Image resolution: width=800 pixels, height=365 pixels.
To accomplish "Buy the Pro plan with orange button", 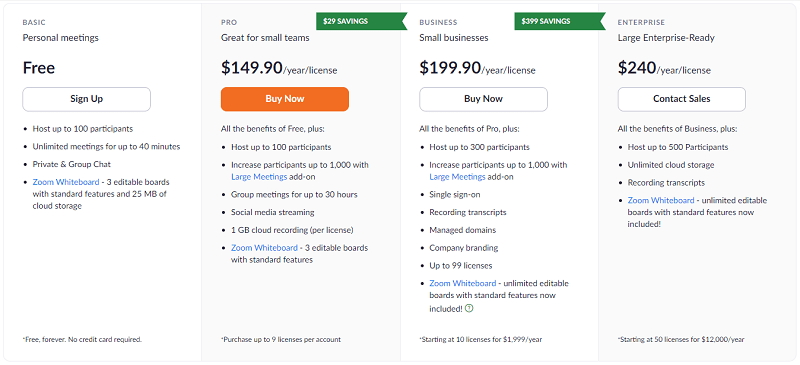I will [285, 99].
